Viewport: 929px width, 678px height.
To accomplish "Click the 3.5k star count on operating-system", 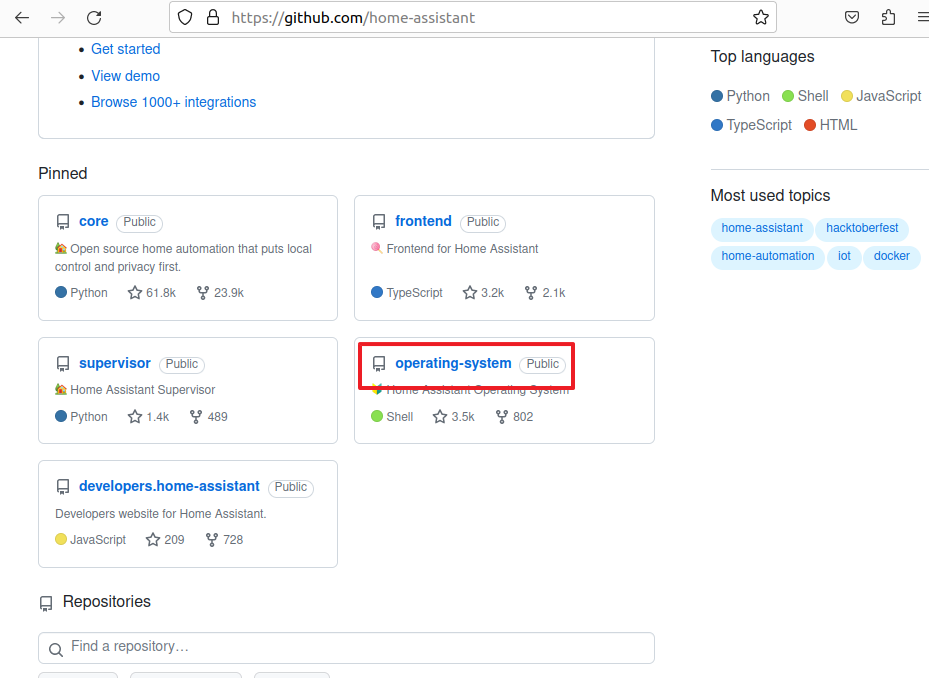I will click(463, 417).
